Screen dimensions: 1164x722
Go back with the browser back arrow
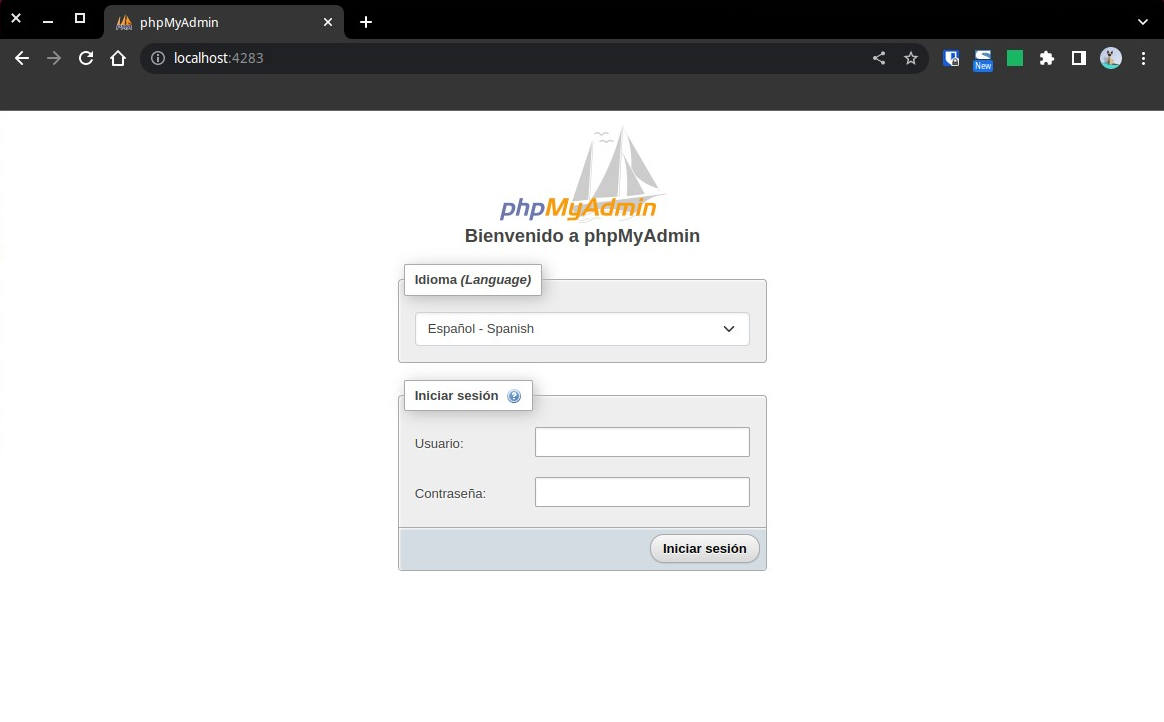(22, 58)
